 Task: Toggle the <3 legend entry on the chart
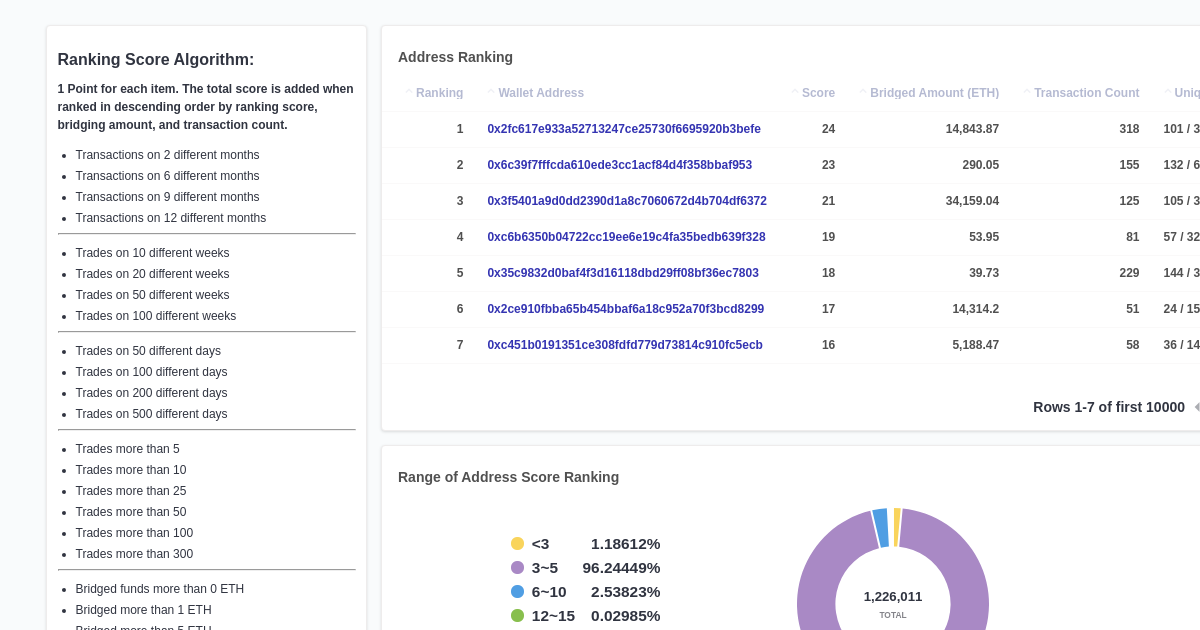point(517,544)
